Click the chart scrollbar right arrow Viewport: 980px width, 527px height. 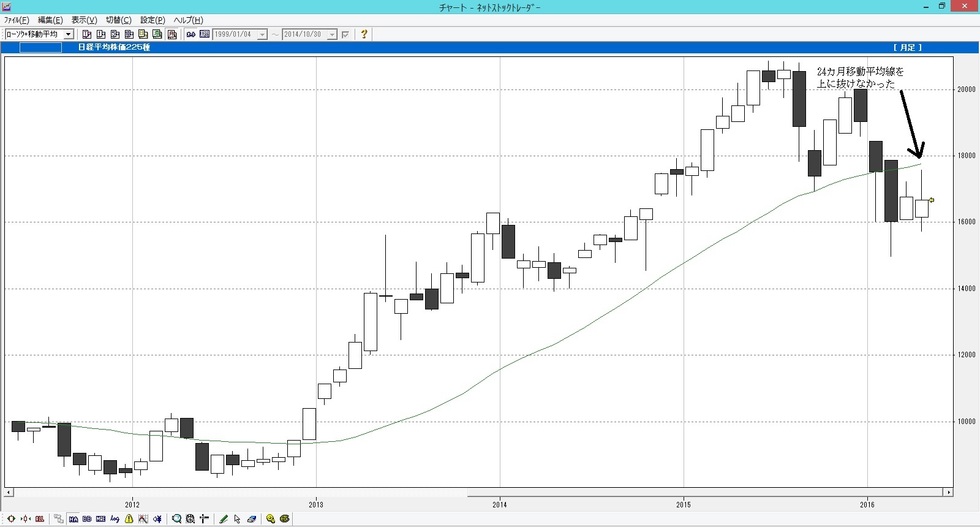coord(948,493)
